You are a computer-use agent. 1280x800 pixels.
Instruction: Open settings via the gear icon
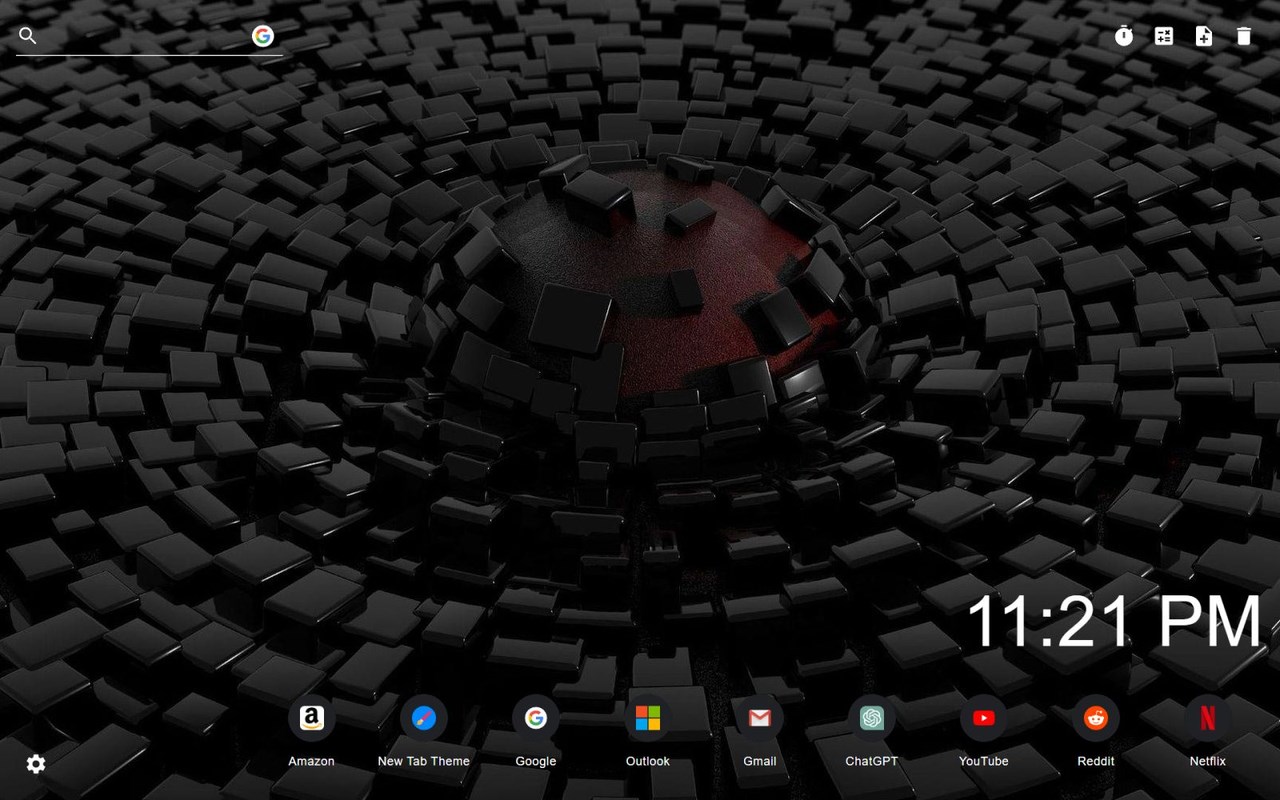click(x=36, y=764)
